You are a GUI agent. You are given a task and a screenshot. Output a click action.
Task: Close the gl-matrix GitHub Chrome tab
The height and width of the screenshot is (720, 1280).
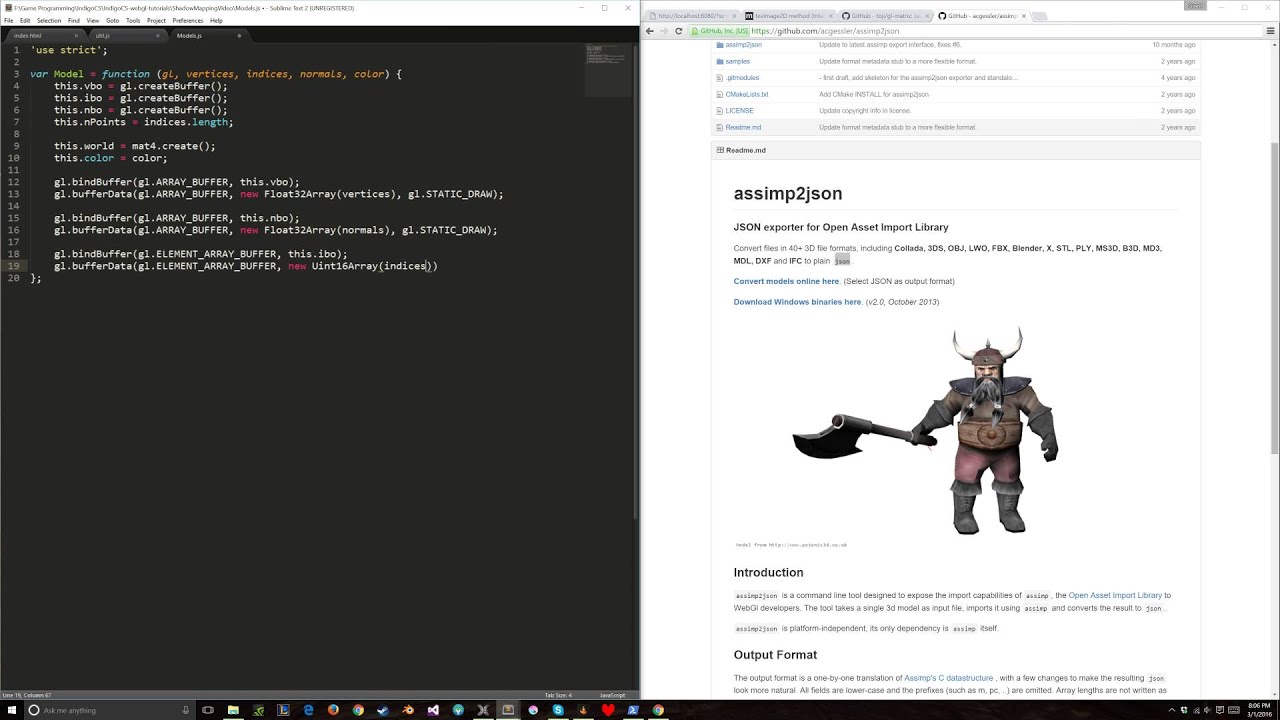pos(928,16)
